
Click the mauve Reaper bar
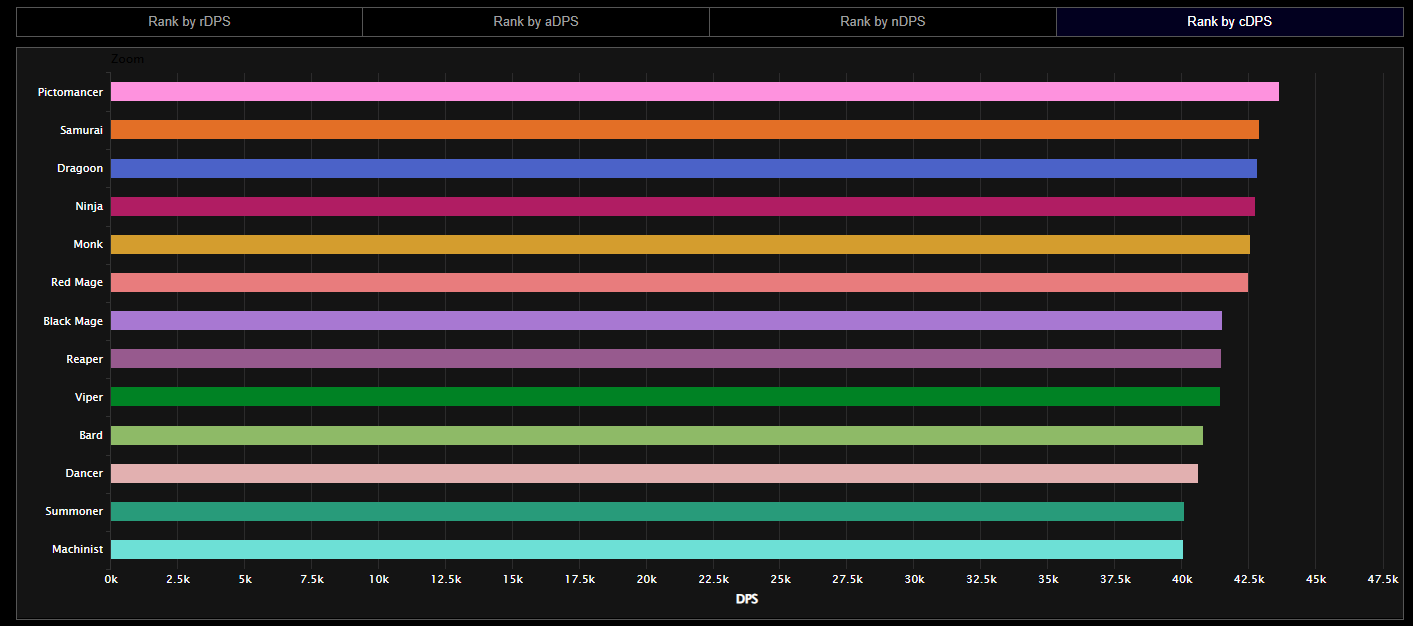click(x=666, y=359)
